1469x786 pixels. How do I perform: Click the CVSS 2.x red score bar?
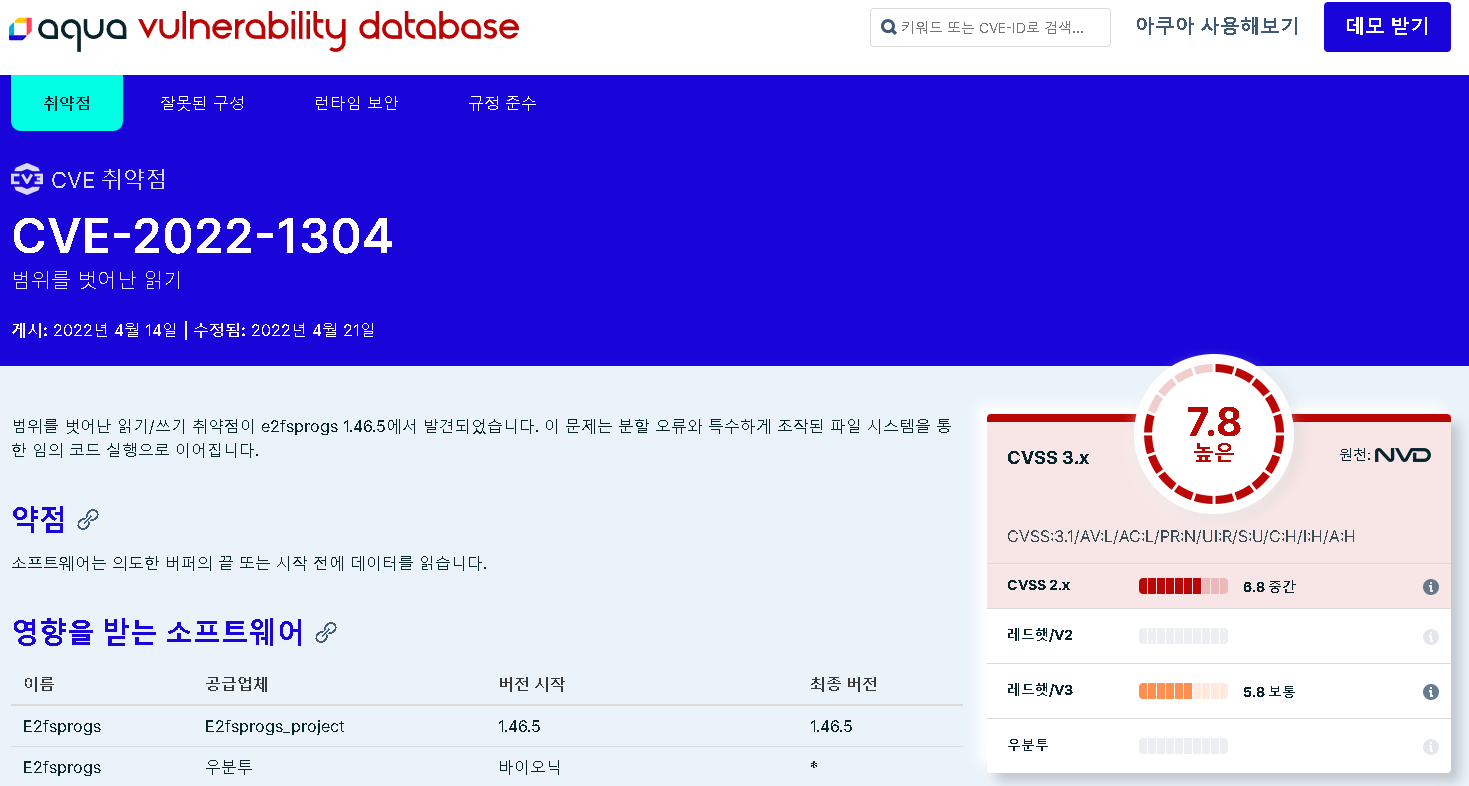1183,586
